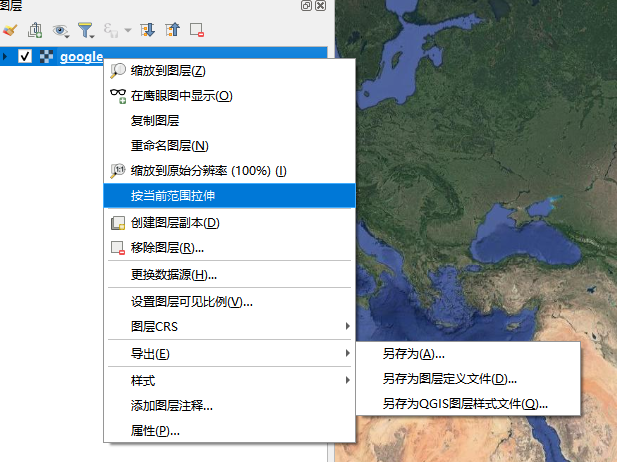This screenshot has width=617, height=462.
Task: Choose 创建图层副本(D) from menu
Action: [x=229, y=223]
